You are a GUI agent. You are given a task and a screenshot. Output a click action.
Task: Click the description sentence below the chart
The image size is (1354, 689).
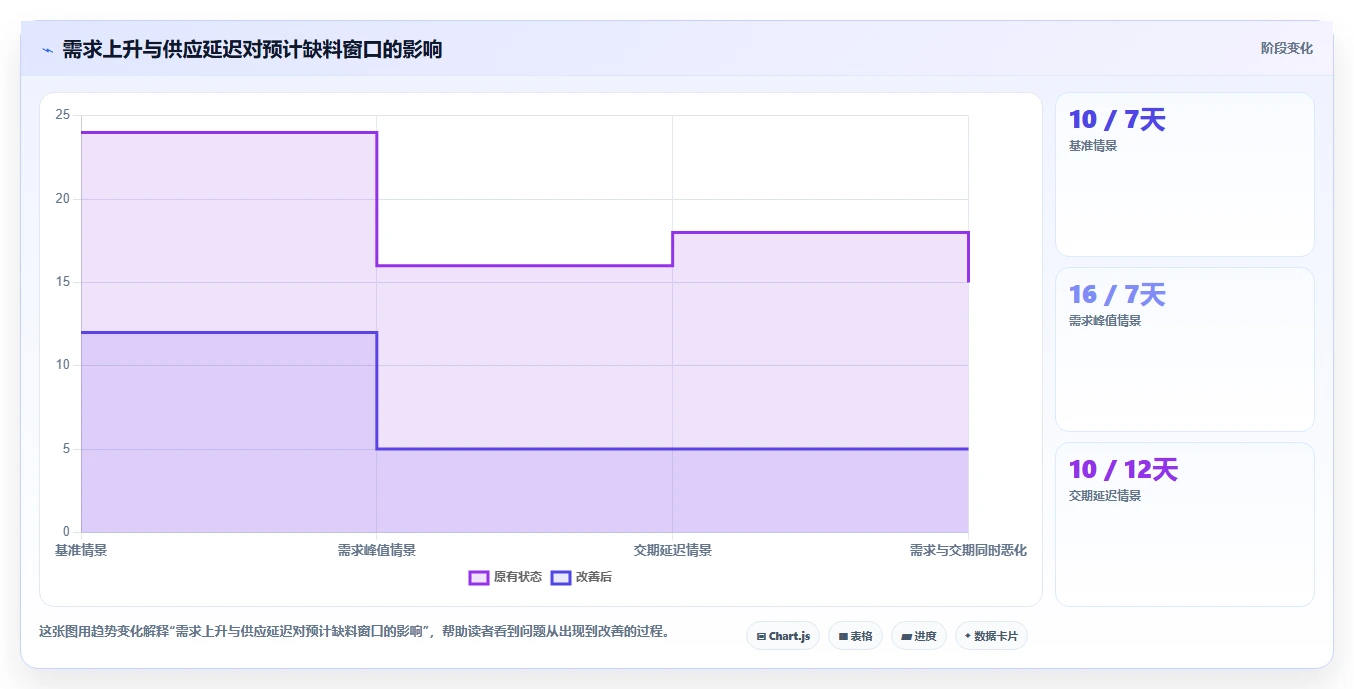[354, 632]
